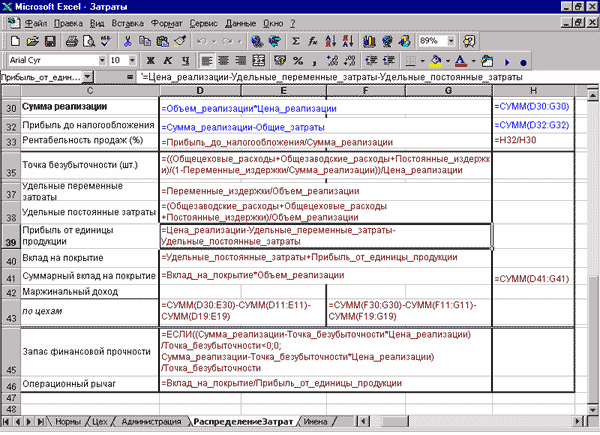600x435 pixels.
Task: Jump to last sheet tab button
Action: click(x=40, y=422)
